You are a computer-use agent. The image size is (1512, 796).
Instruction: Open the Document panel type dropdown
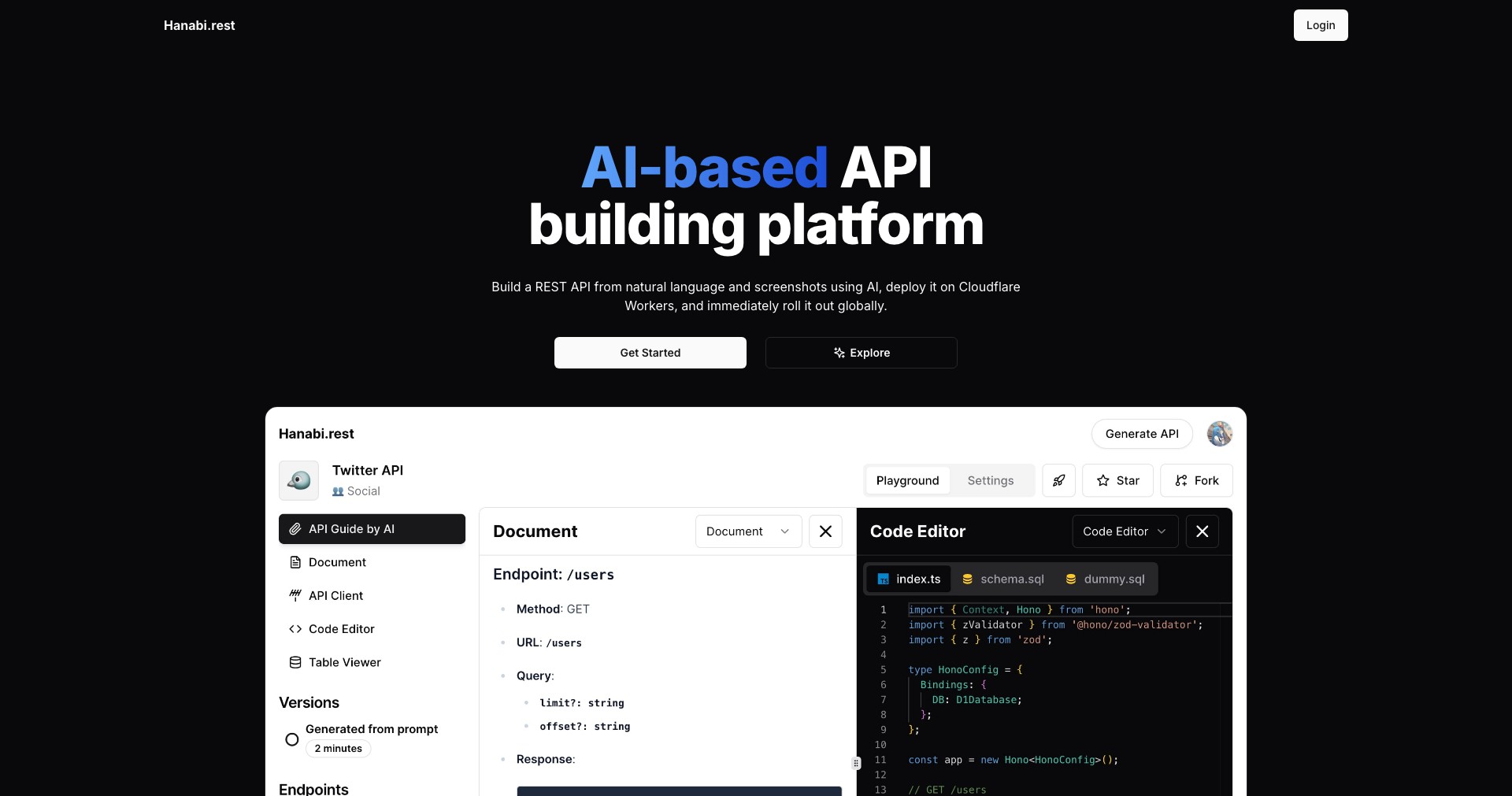tap(748, 531)
